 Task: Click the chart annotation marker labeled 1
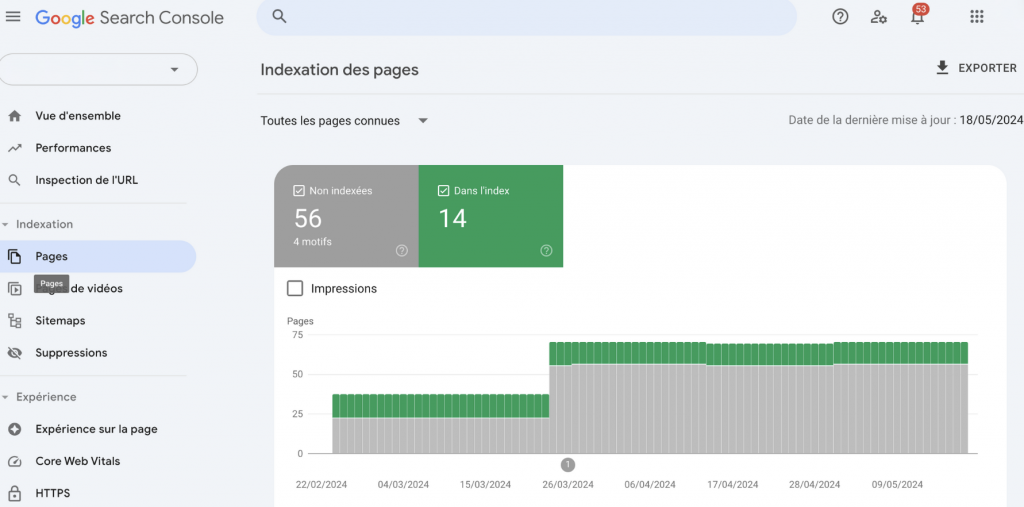tap(567, 464)
